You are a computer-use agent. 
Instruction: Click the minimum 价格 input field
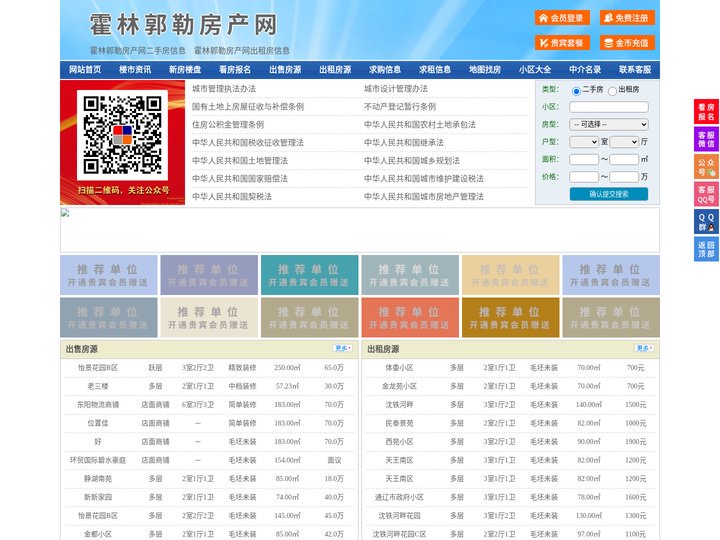click(584, 177)
